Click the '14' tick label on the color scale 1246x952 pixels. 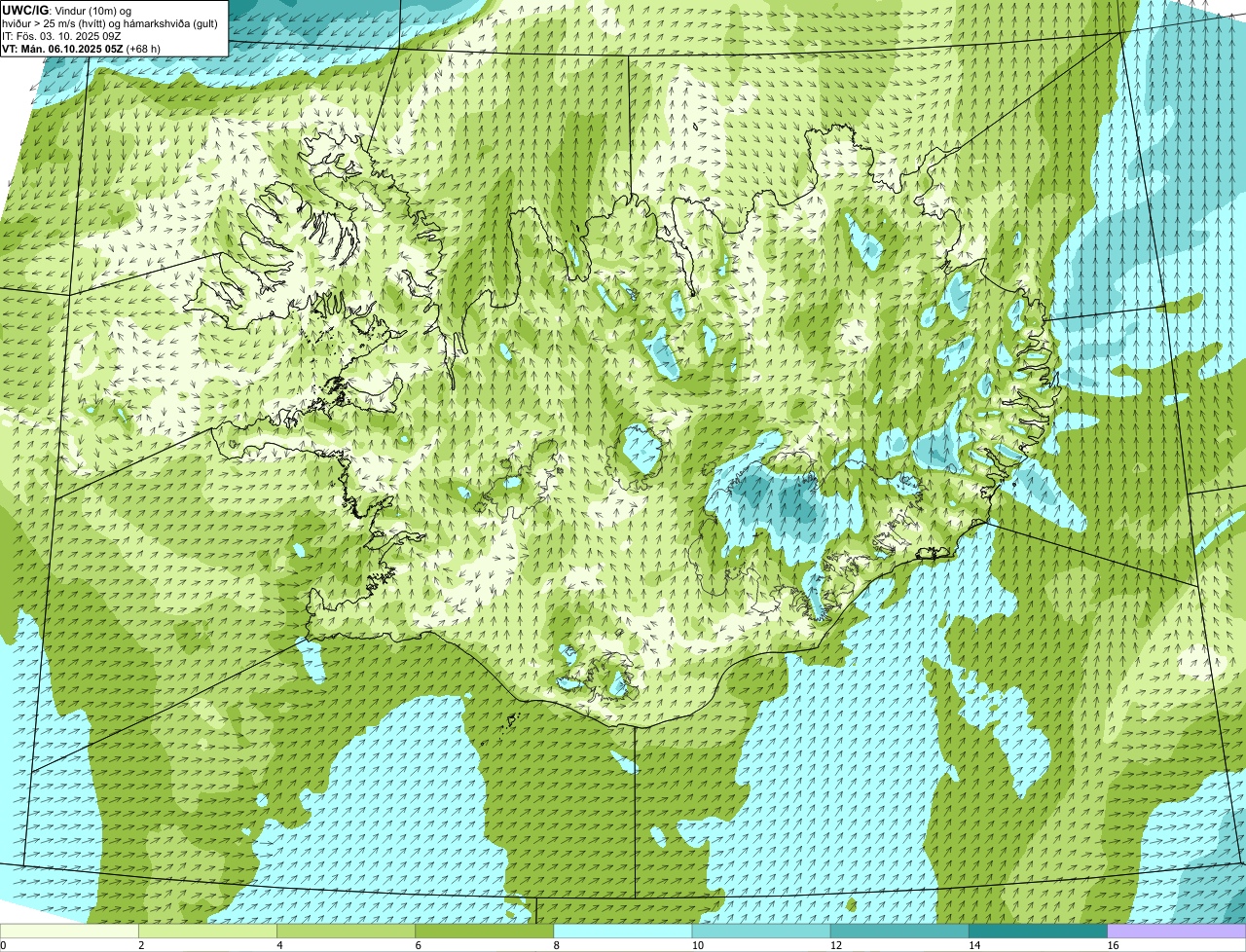[974, 945]
